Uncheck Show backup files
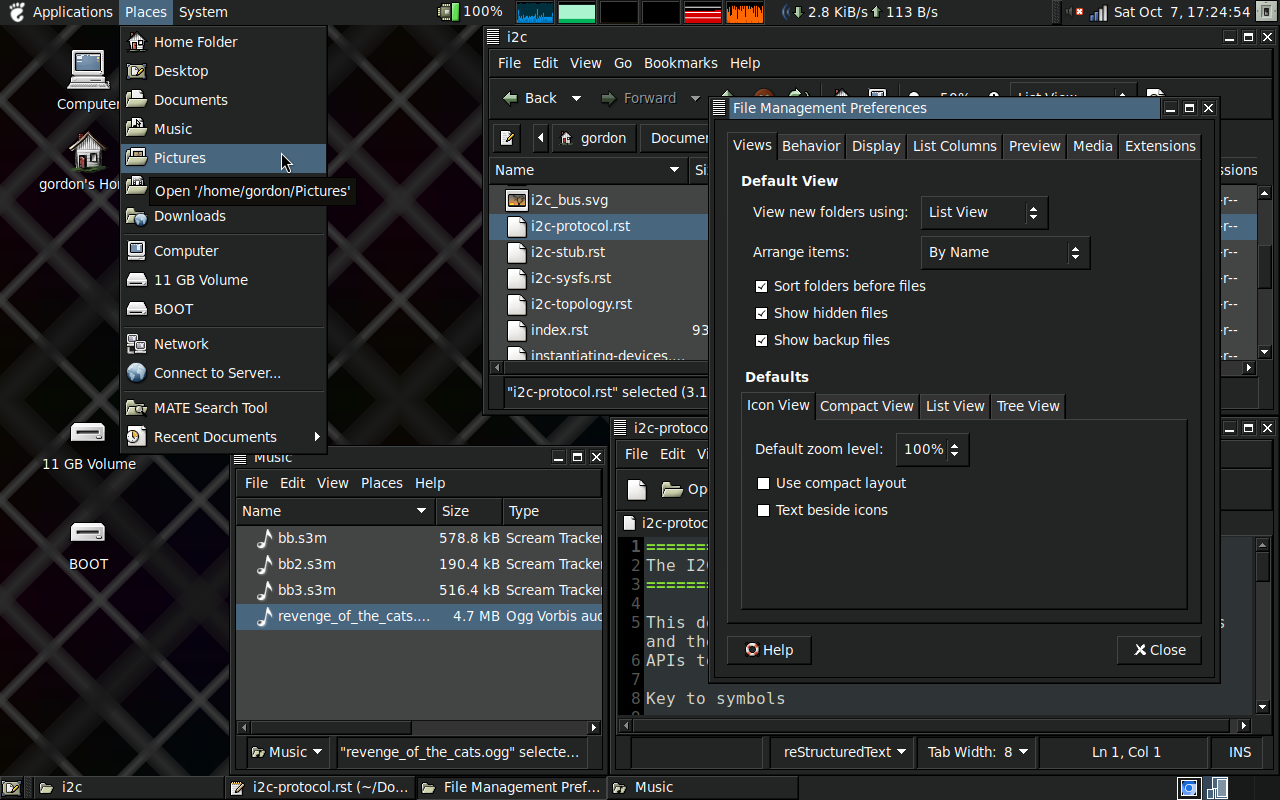This screenshot has height=800, width=1280. [x=762, y=340]
